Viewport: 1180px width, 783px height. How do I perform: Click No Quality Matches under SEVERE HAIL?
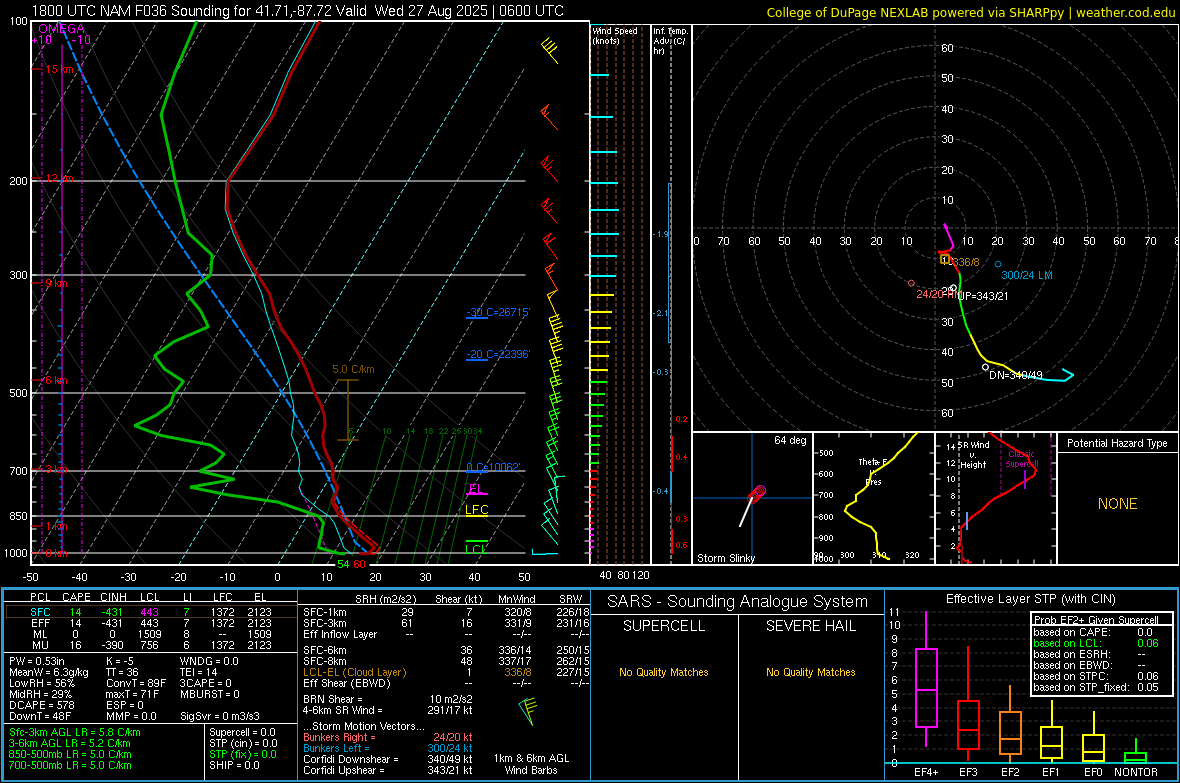pyautogui.click(x=810, y=672)
